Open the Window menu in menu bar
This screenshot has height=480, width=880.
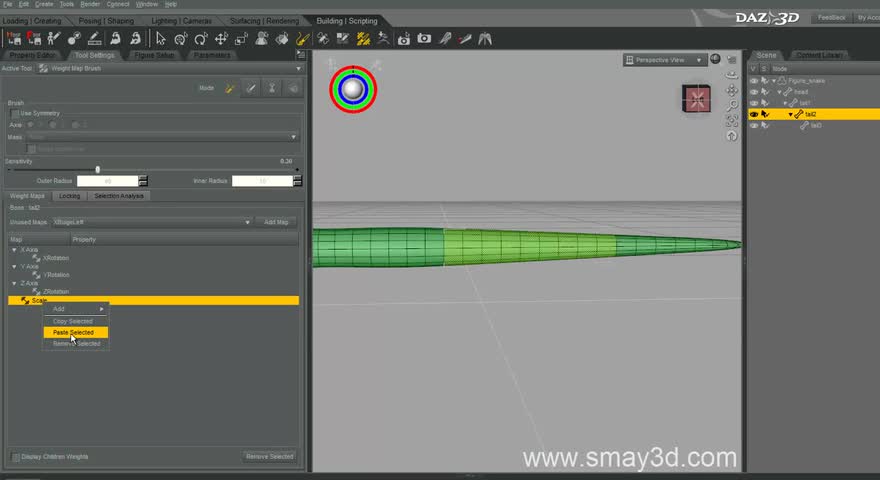coord(146,4)
